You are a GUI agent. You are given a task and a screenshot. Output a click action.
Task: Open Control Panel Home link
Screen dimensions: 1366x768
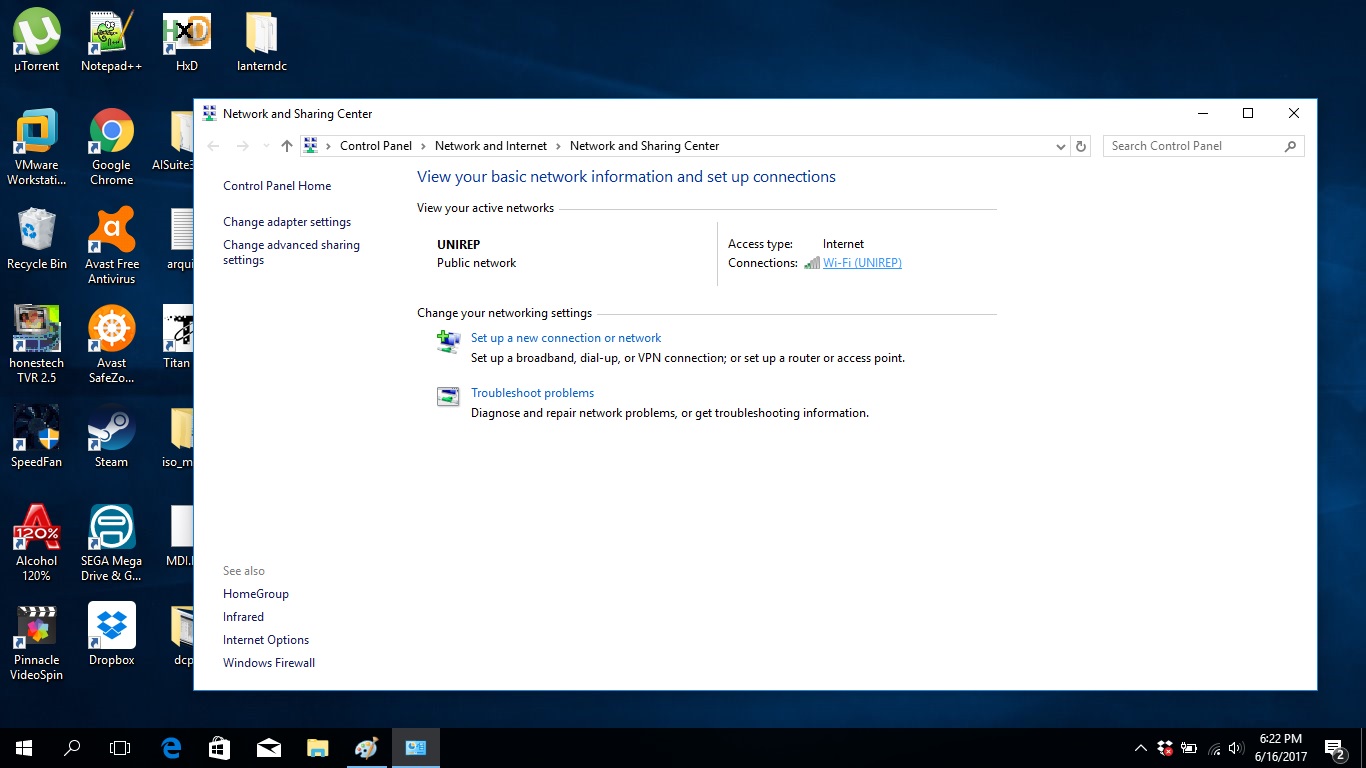277,186
